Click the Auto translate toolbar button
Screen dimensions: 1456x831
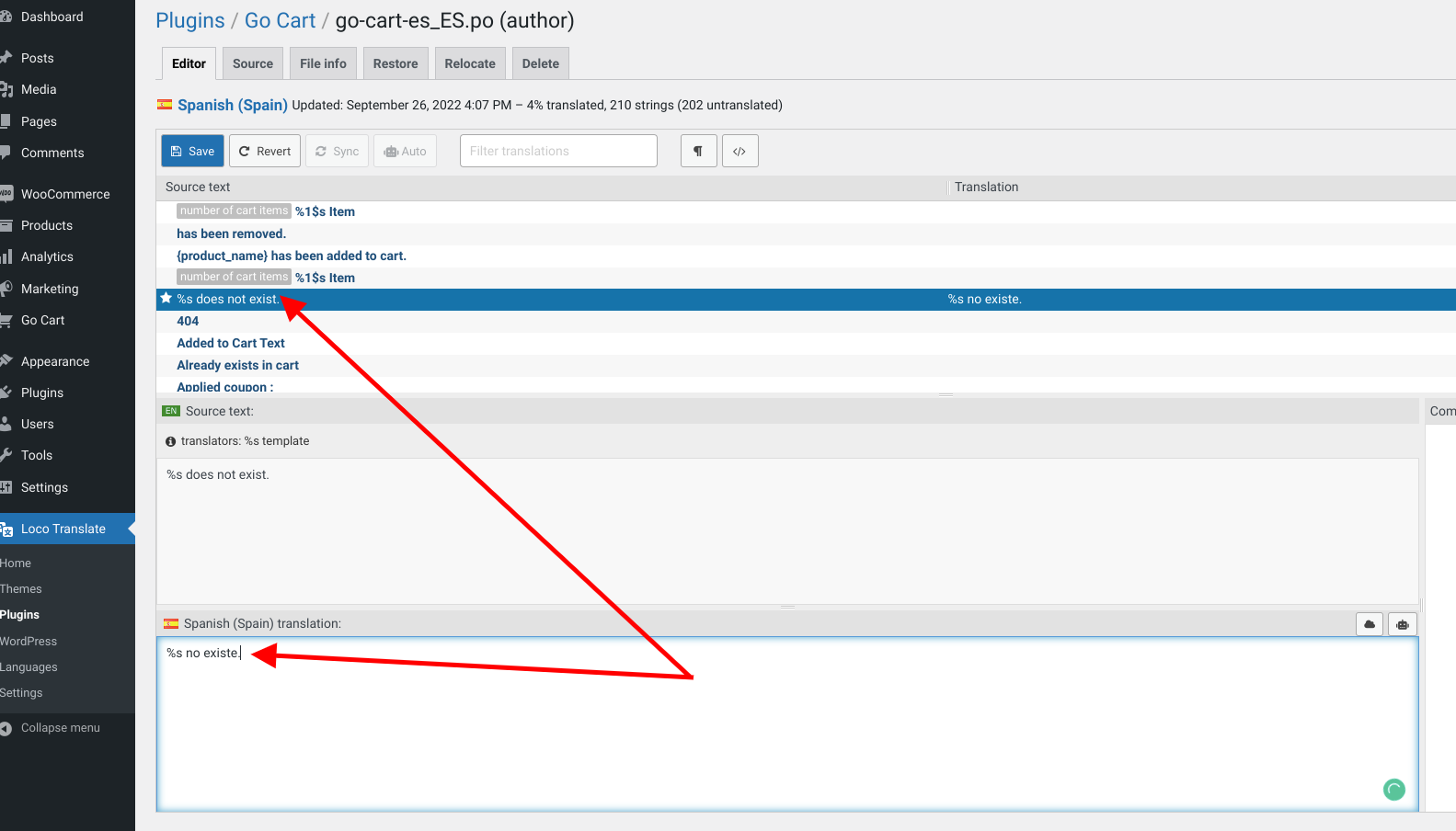[x=405, y=151]
